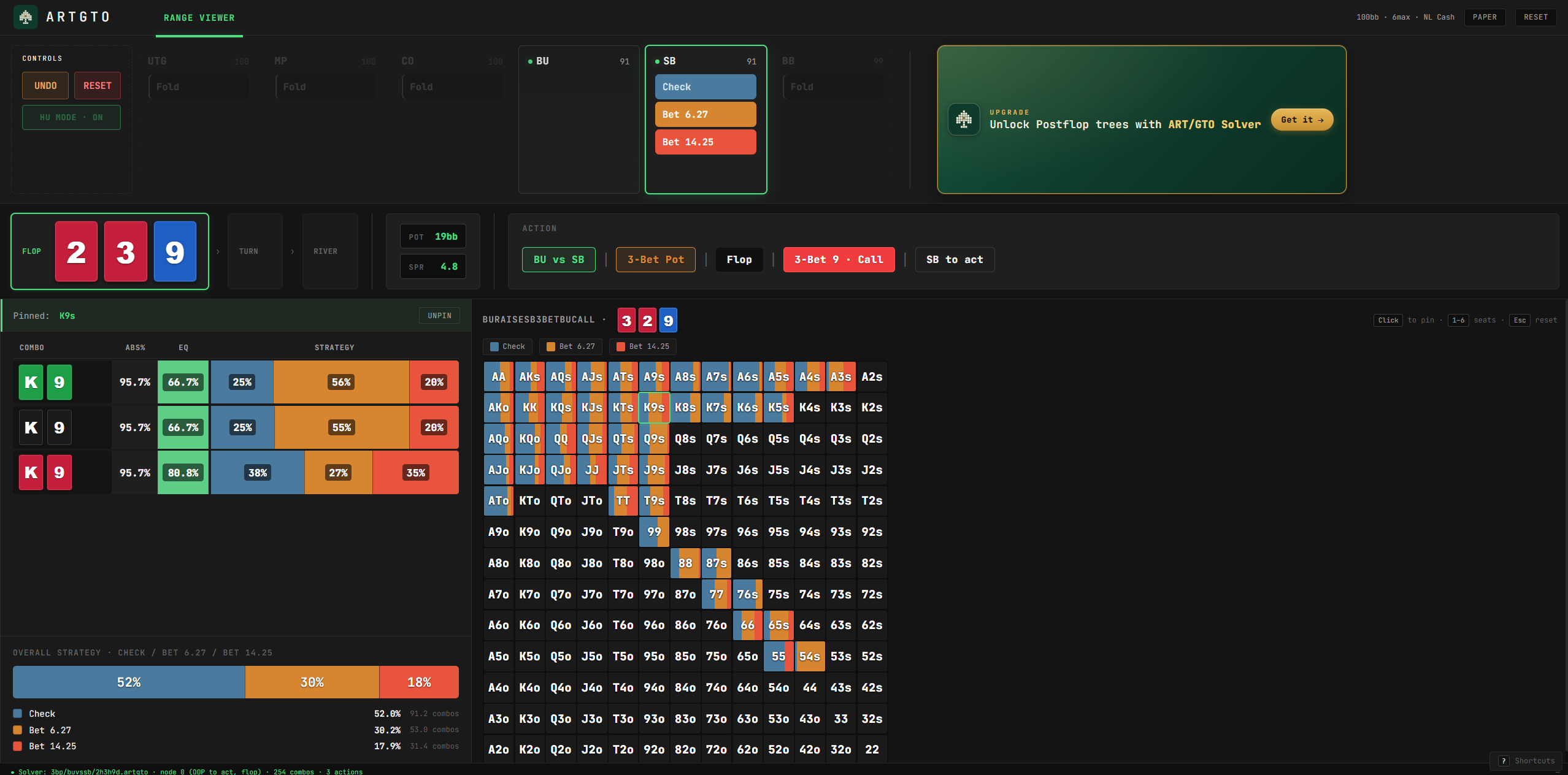Select the BU vs SB action step
The image size is (1568, 775).
559,259
